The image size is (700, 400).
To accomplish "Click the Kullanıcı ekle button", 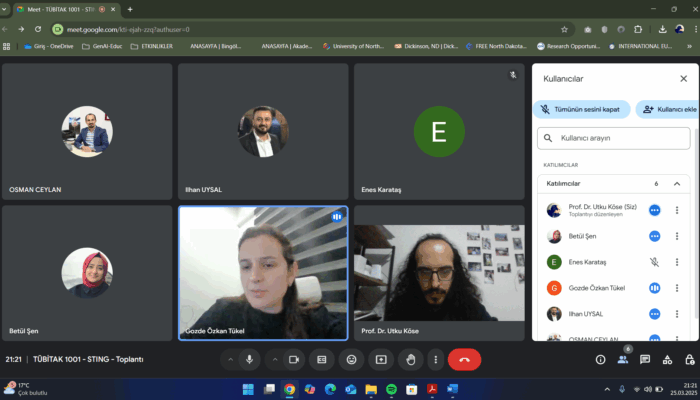I will 667,109.
